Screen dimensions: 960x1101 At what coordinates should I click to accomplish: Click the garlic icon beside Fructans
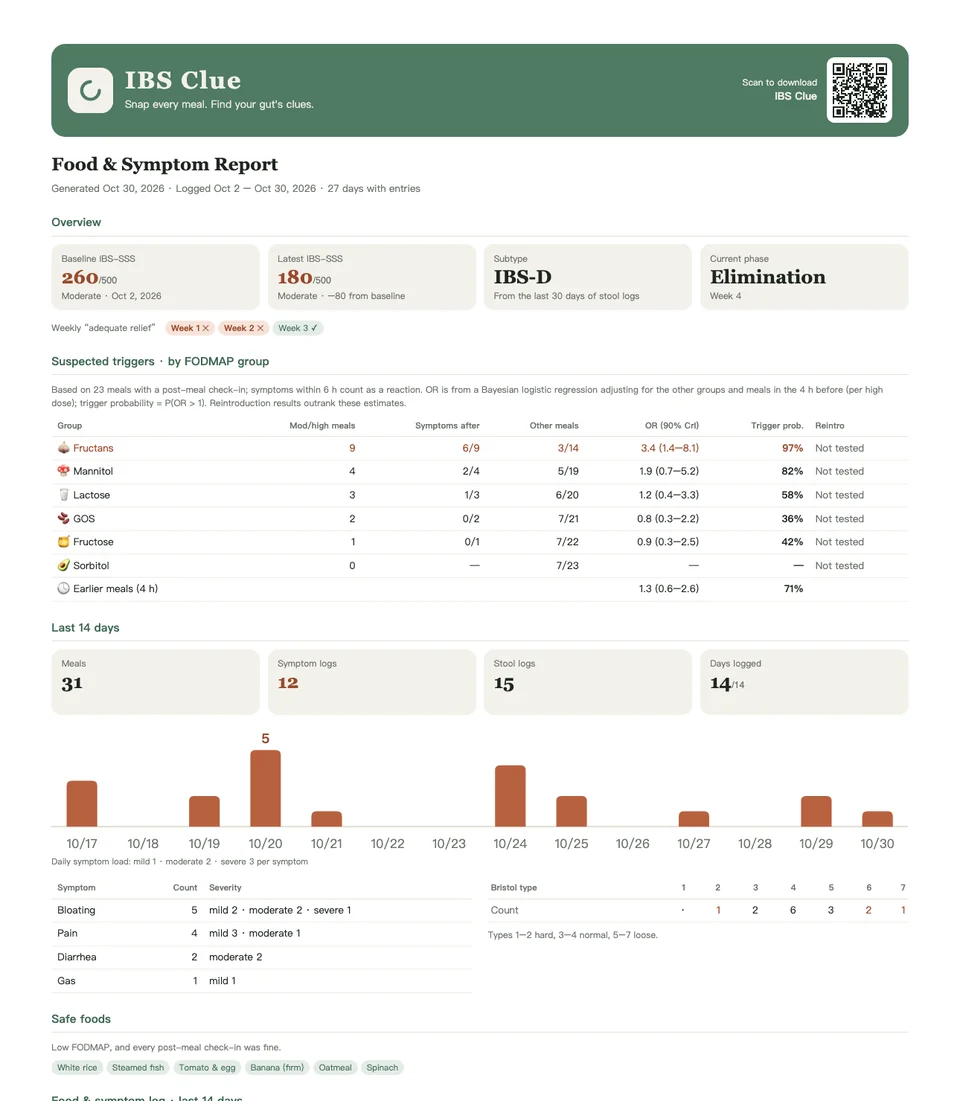[63, 448]
